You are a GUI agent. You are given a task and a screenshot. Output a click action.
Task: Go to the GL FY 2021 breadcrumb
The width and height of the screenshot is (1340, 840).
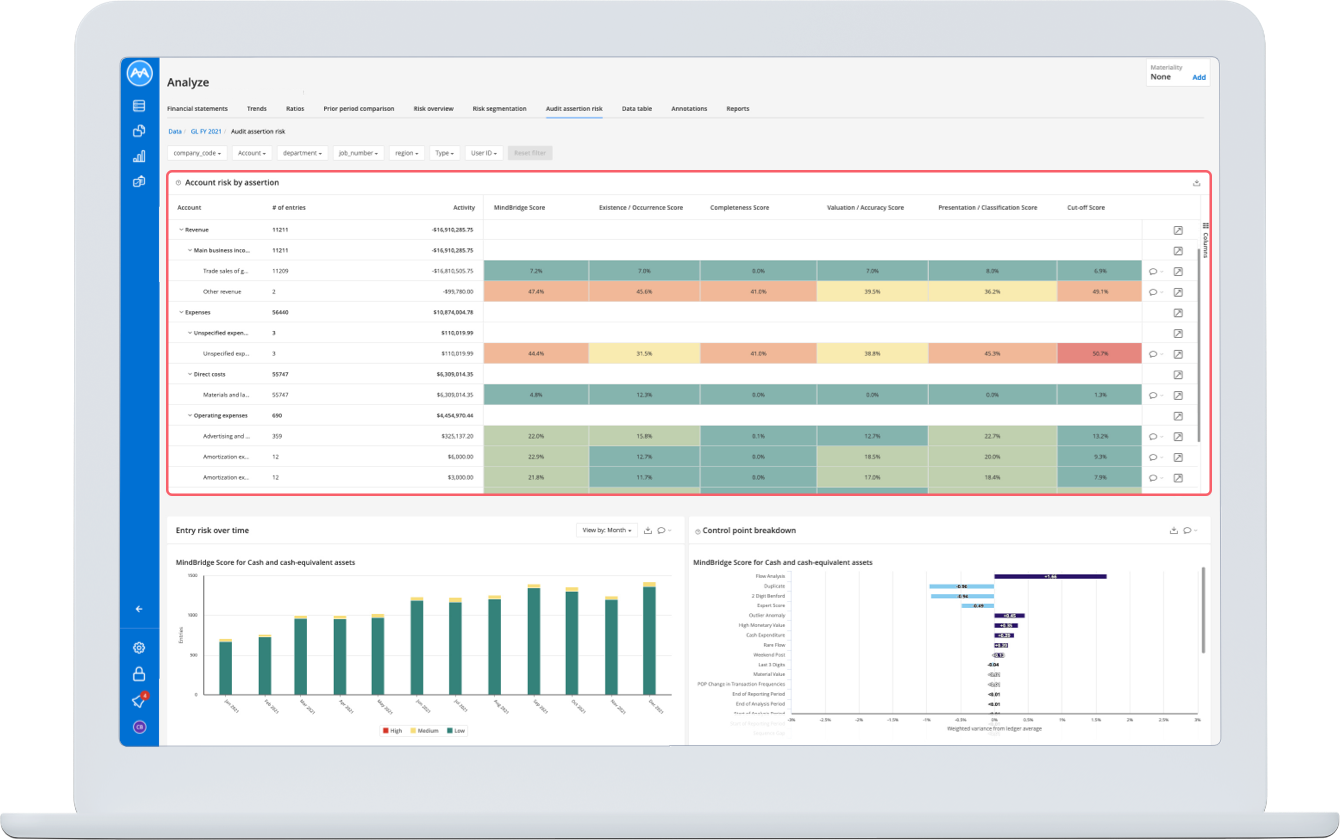coord(206,131)
